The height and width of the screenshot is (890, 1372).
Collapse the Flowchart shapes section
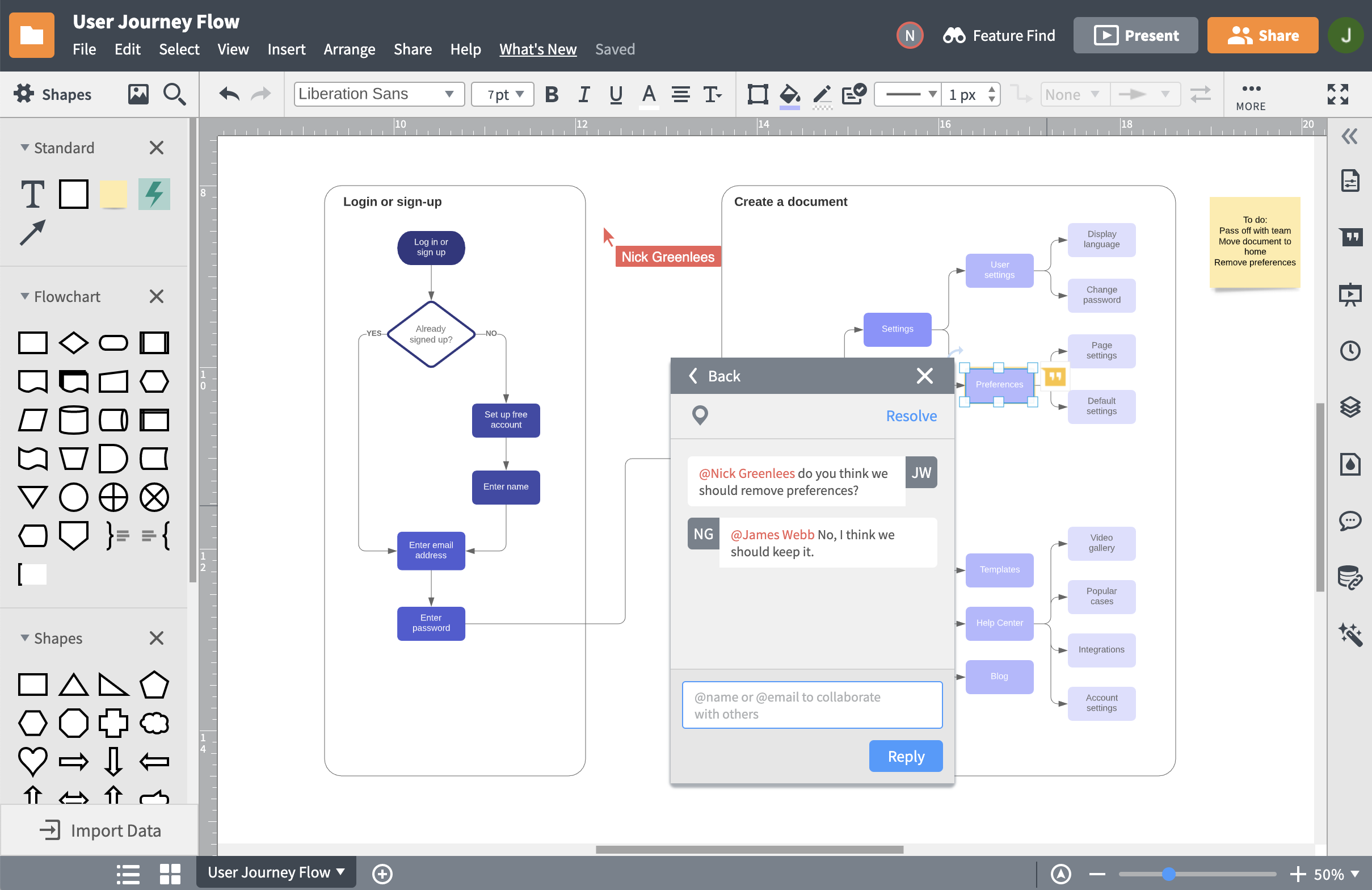(x=22, y=297)
